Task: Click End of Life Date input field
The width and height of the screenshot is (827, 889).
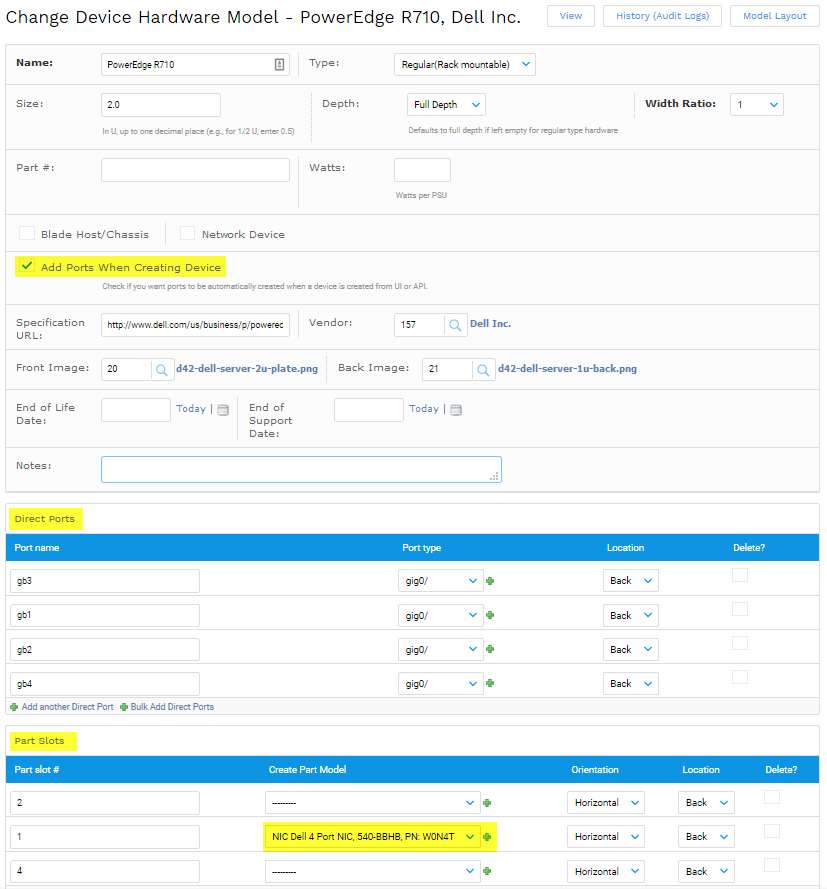Action: (x=136, y=410)
